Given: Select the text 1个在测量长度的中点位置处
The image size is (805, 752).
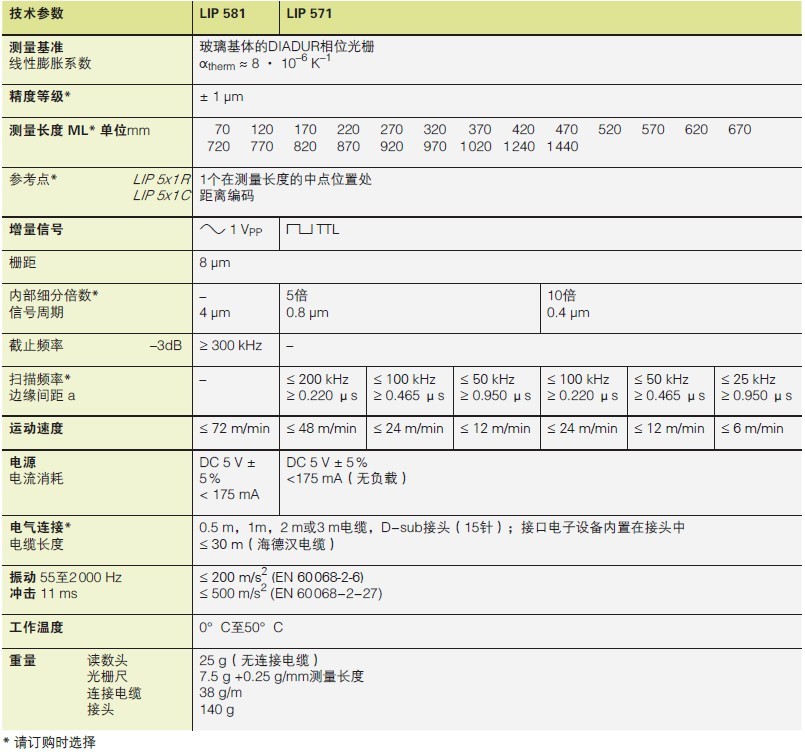Looking at the screenshot, I should (285, 180).
